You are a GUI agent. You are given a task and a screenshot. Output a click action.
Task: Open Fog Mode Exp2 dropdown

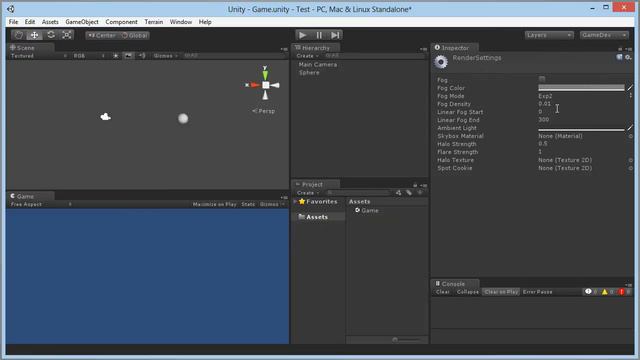click(x=584, y=96)
